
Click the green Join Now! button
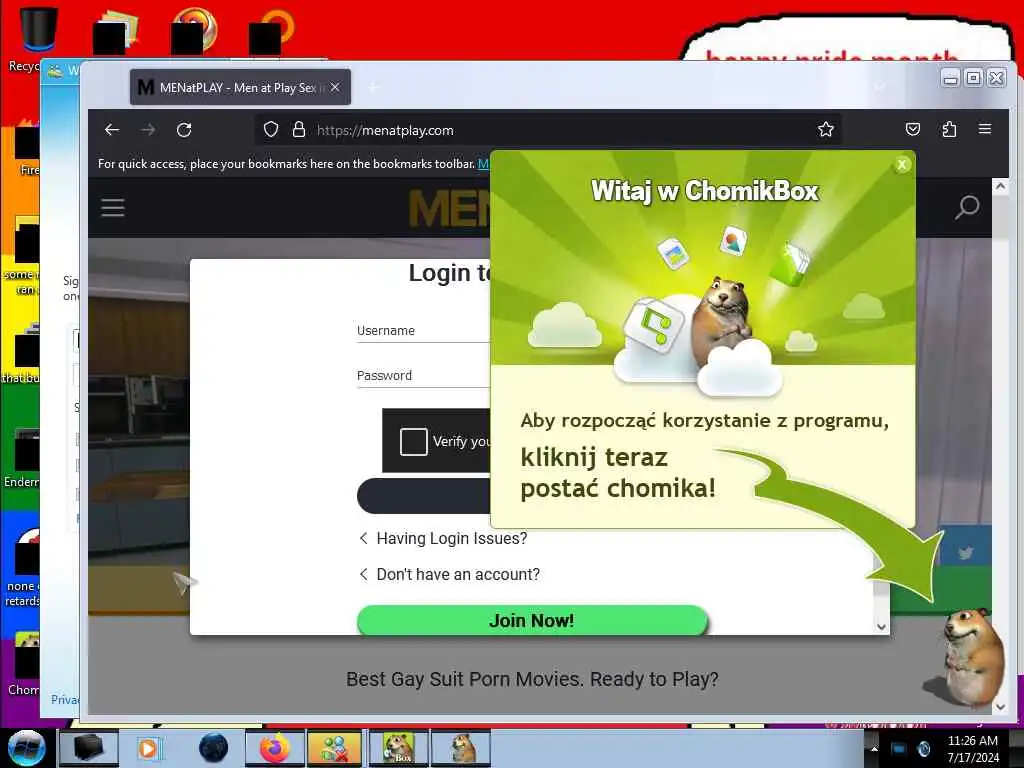(x=532, y=620)
